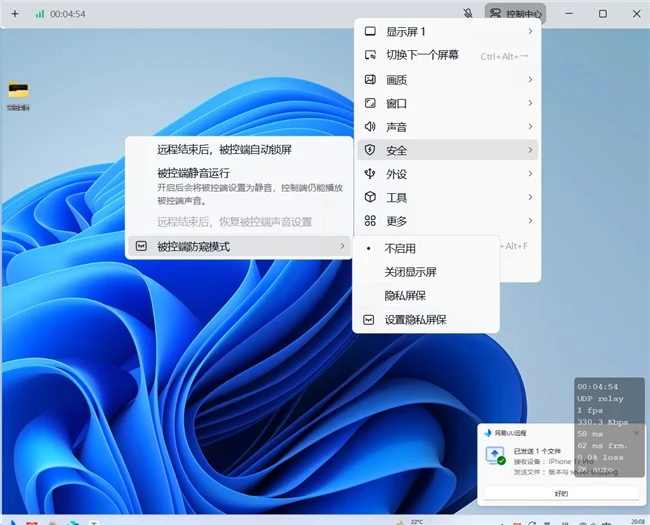Screen dimensions: 650x525
Task: Click the switch-screen icon beside 切换下一个屏幕
Action: (x=370, y=55)
